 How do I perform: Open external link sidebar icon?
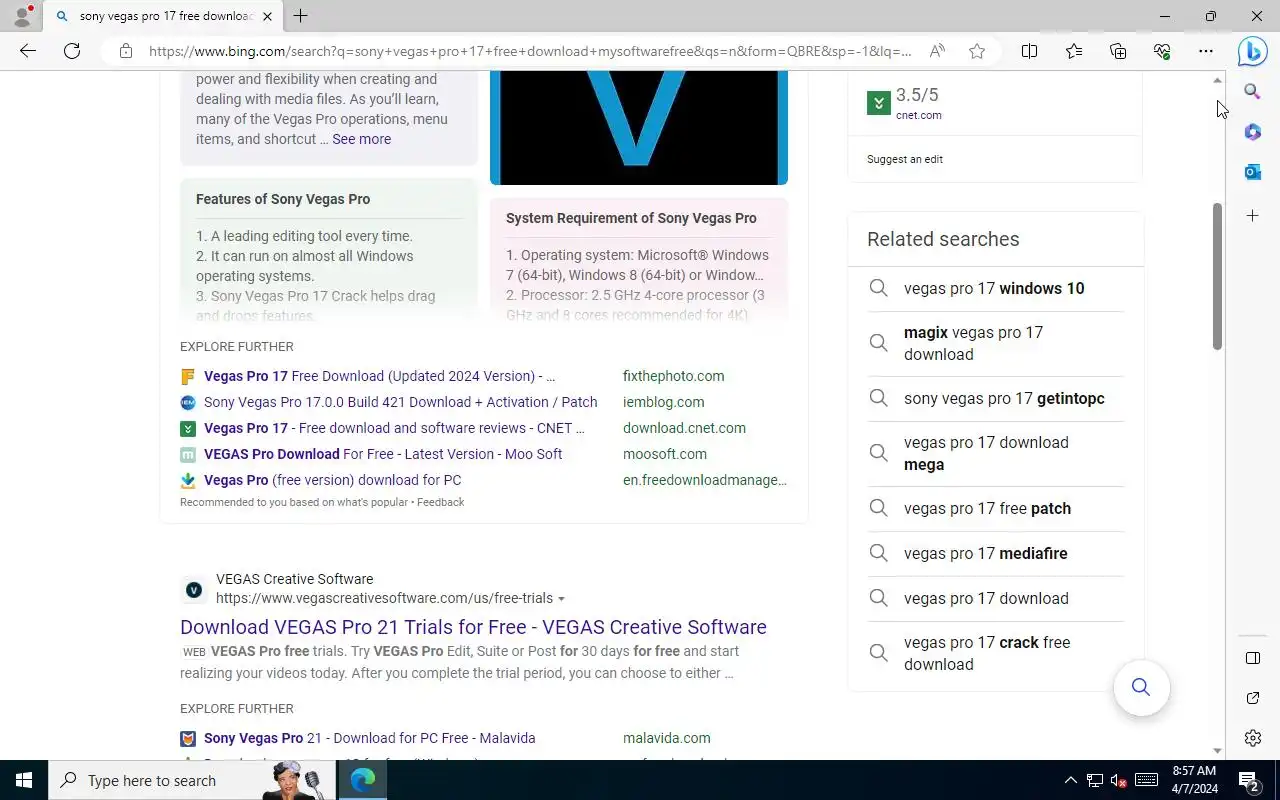click(1253, 698)
